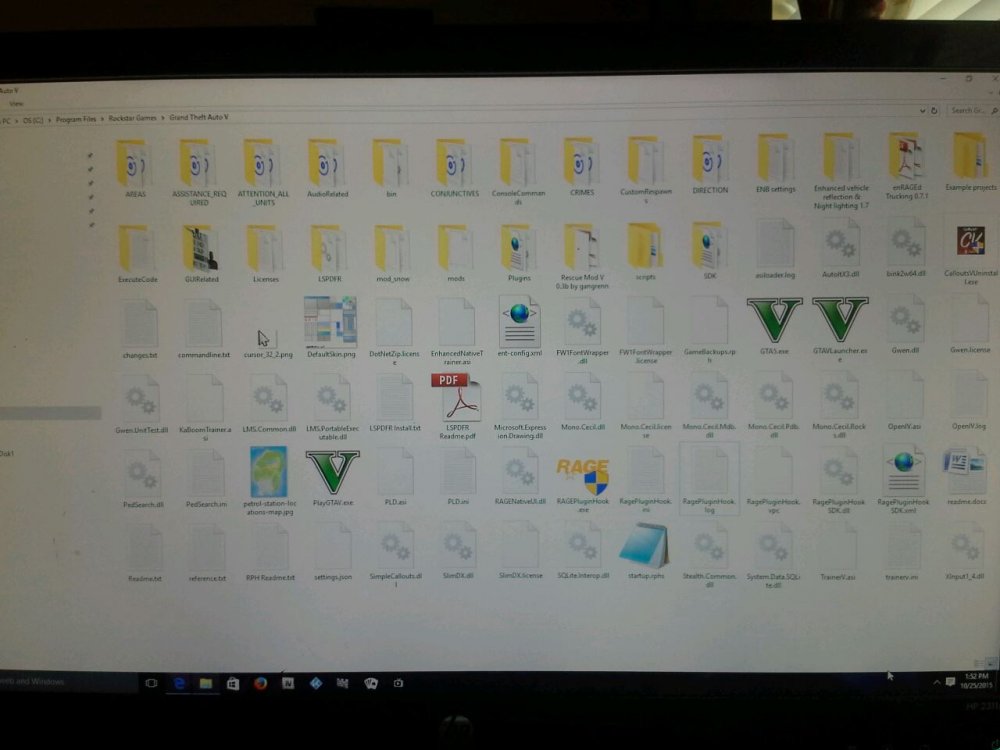Select the DefaultSkin.png thumbnail
Screen dimensions: 1000x750
pos(330,327)
